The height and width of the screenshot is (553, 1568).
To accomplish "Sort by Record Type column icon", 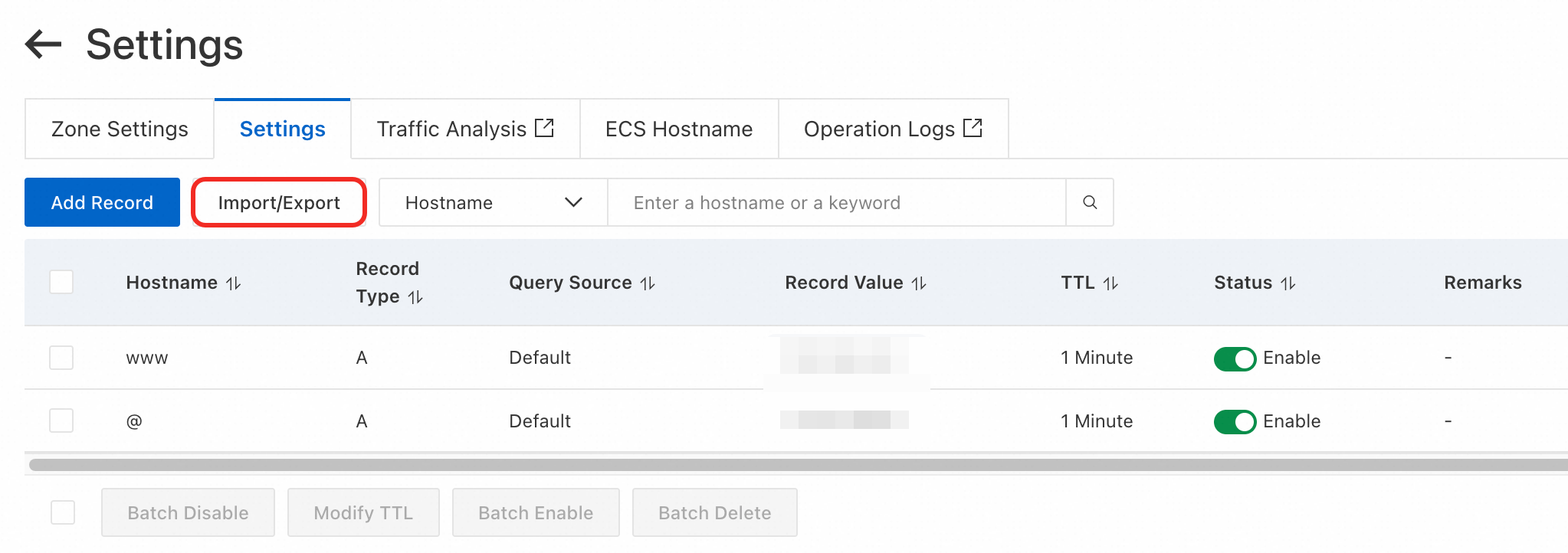I will pyautogui.click(x=415, y=297).
